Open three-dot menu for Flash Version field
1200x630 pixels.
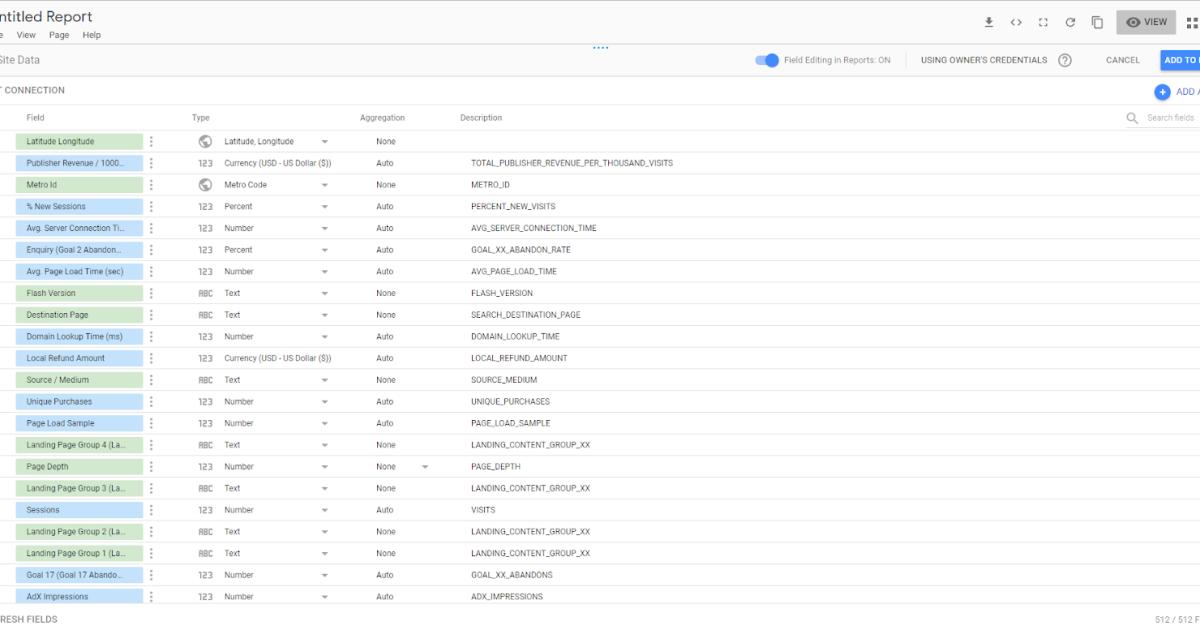click(x=151, y=293)
